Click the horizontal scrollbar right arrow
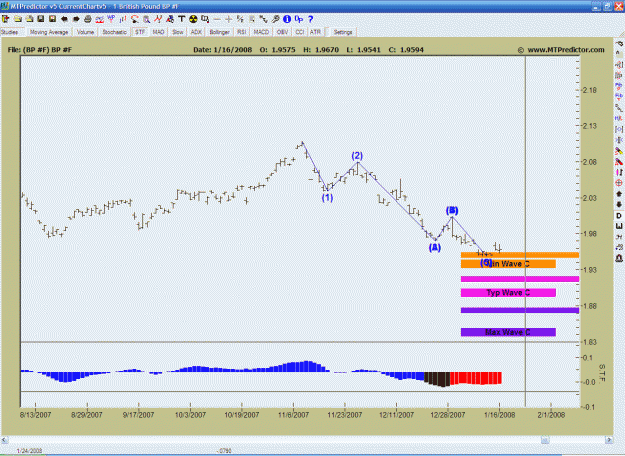Viewport: 625px width, 456px height. 609,440
